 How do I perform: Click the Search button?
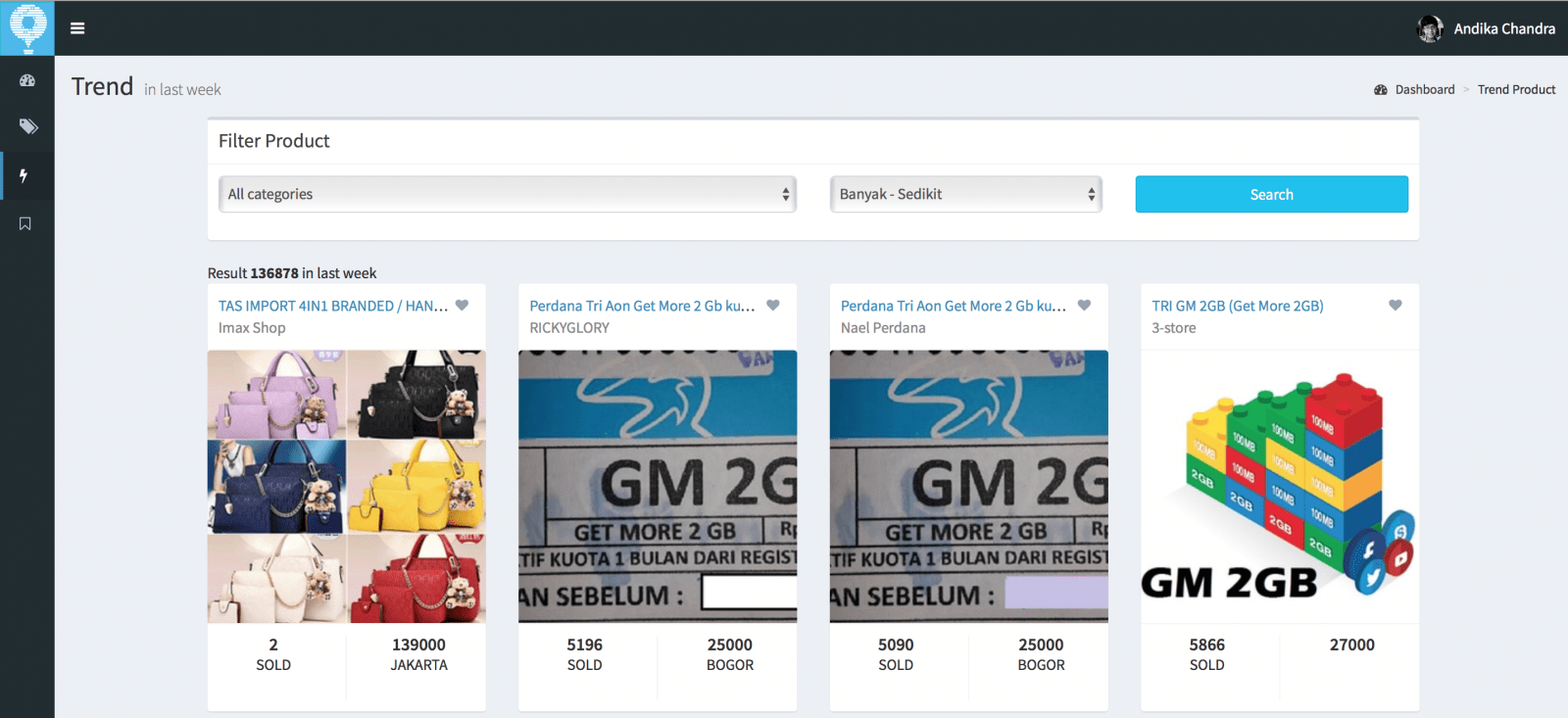click(x=1272, y=194)
